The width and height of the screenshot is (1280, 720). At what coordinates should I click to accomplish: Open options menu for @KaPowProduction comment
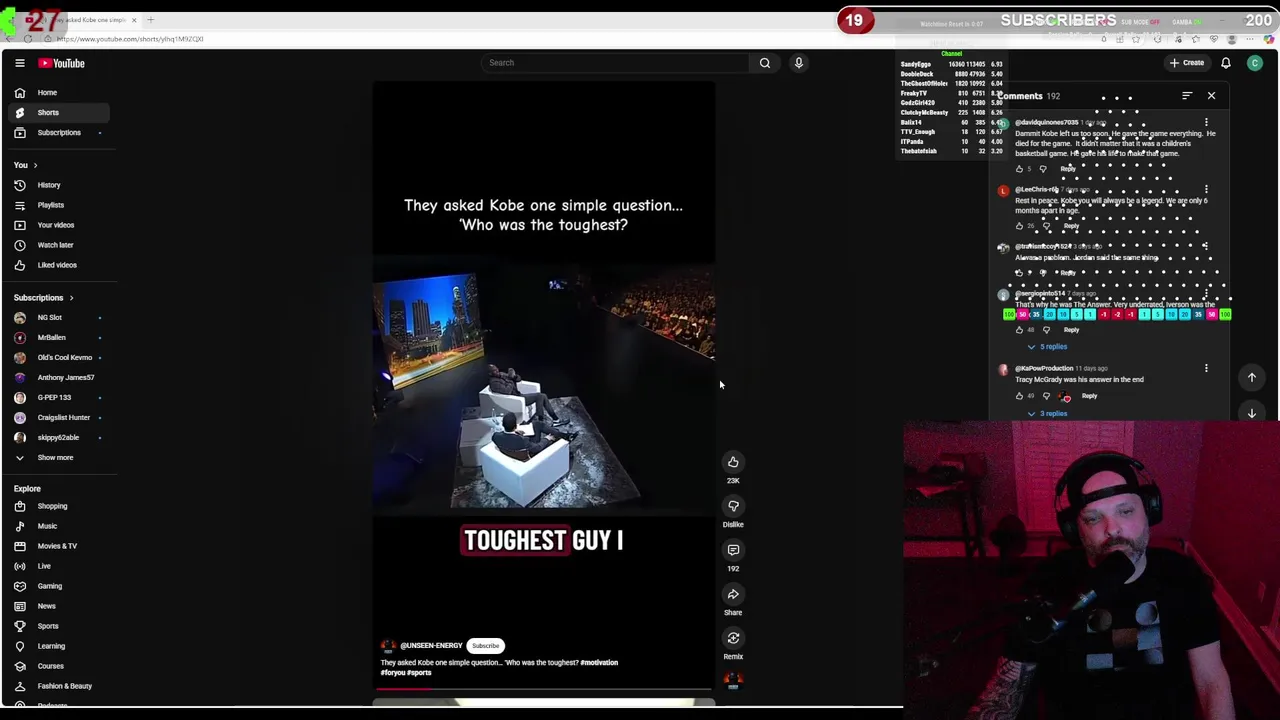[1206, 369]
